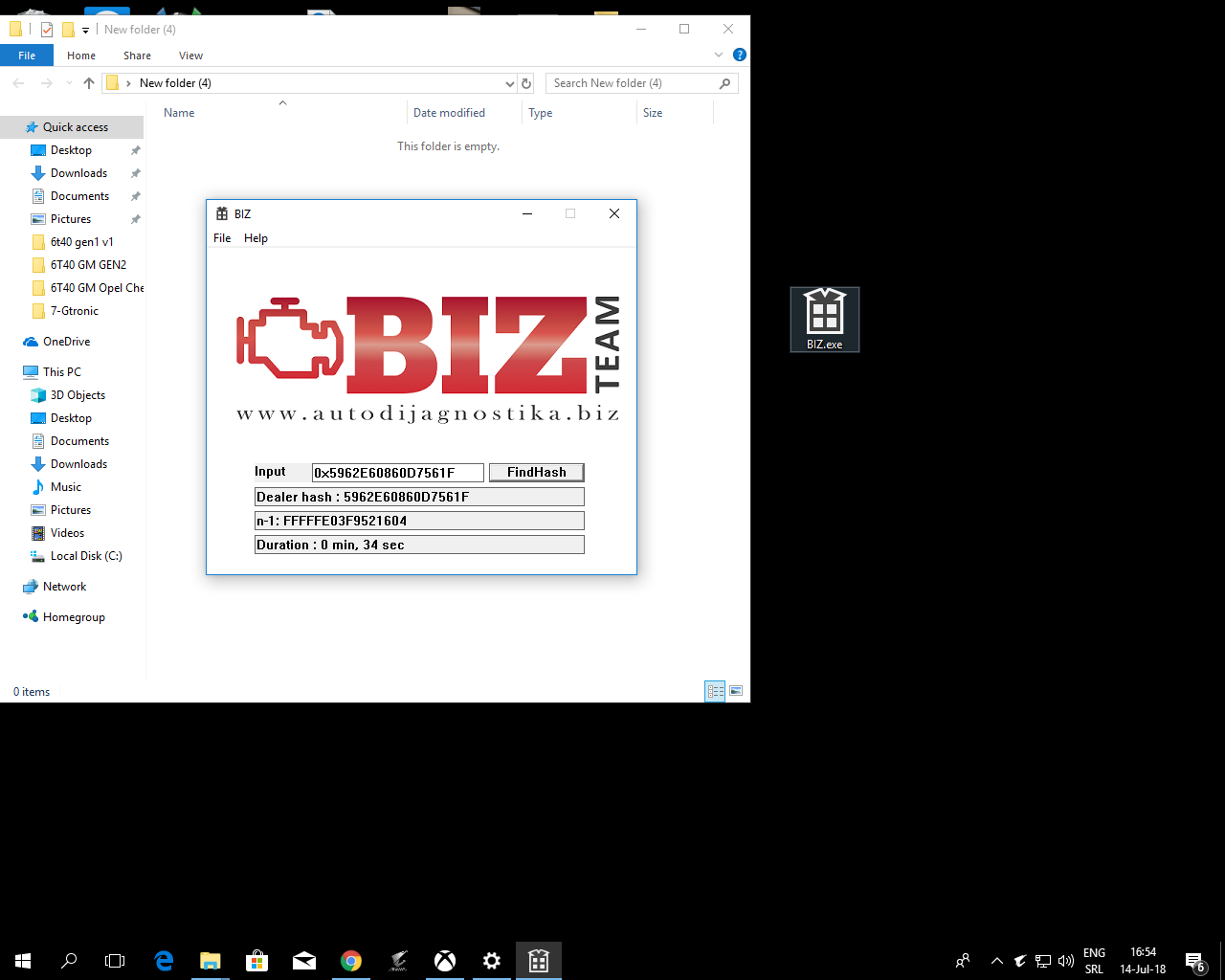
Task: Sort by Name column header
Action: pyautogui.click(x=179, y=113)
